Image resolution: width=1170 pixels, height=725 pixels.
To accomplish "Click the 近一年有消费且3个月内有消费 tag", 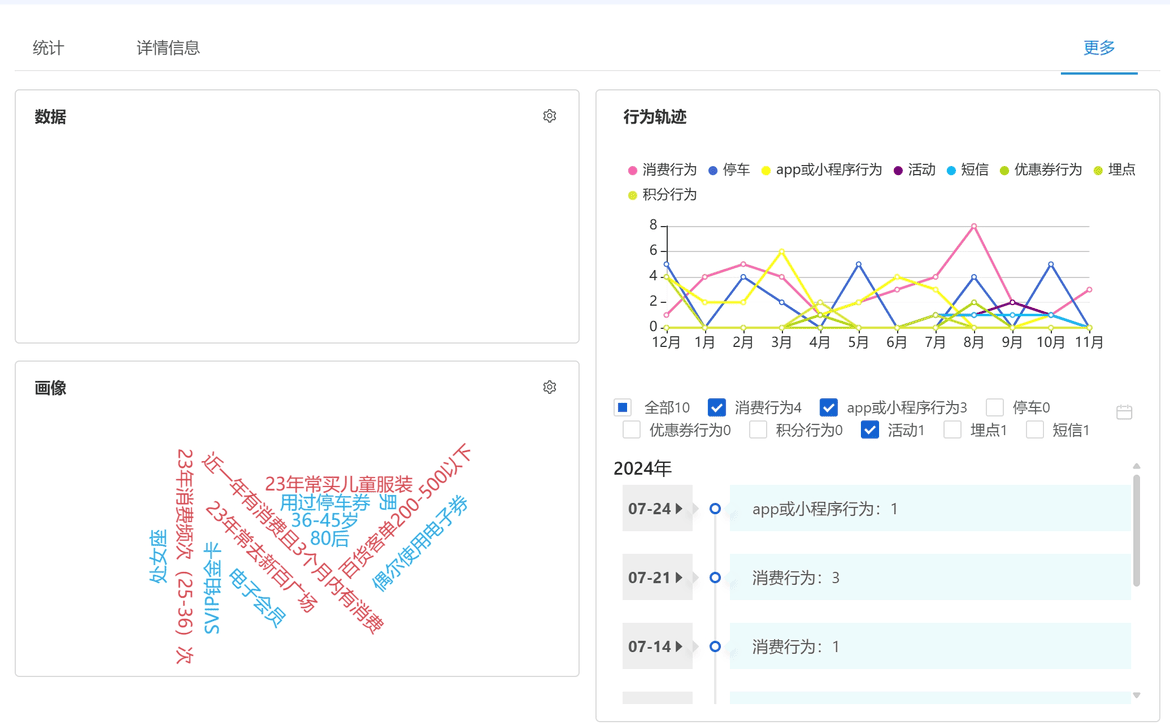I will pos(292,543).
